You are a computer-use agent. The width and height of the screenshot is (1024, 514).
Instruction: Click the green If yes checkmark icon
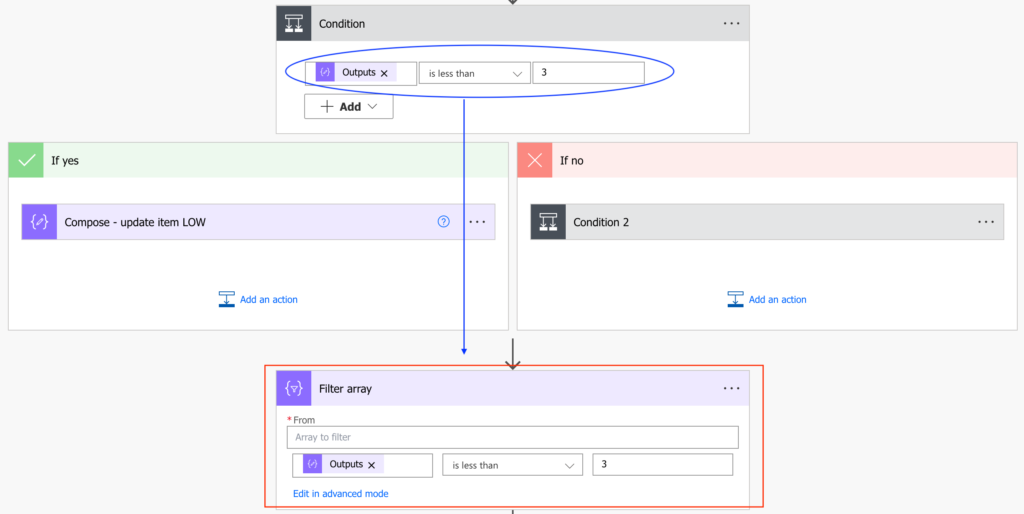tap(26, 161)
